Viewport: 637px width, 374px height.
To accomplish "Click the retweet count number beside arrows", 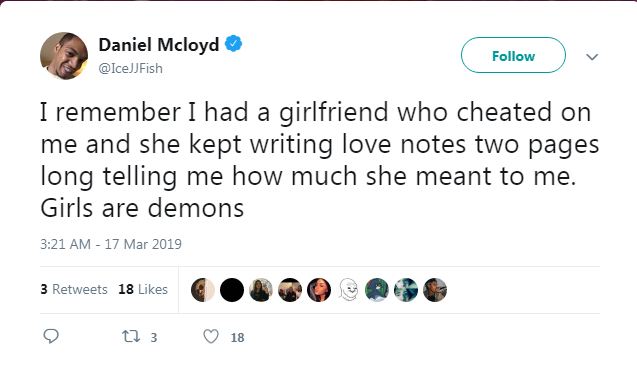I will tap(154, 337).
